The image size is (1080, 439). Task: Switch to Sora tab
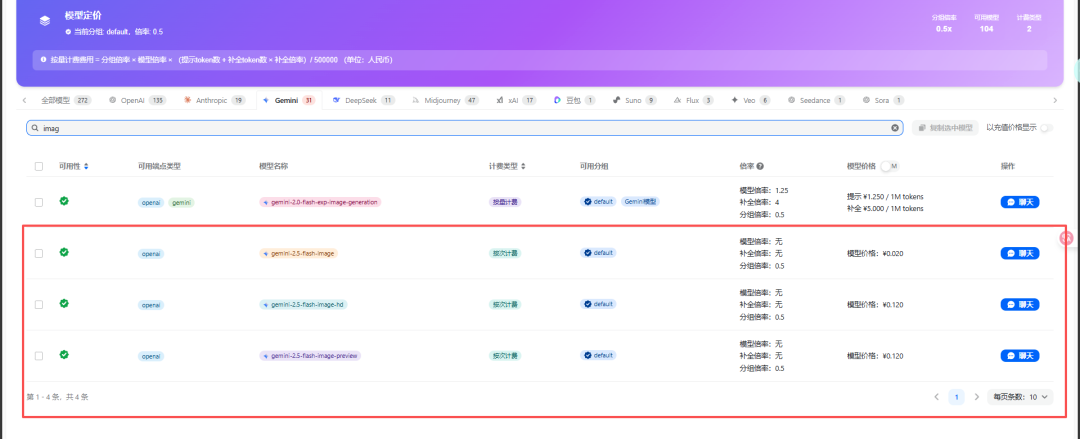point(883,100)
